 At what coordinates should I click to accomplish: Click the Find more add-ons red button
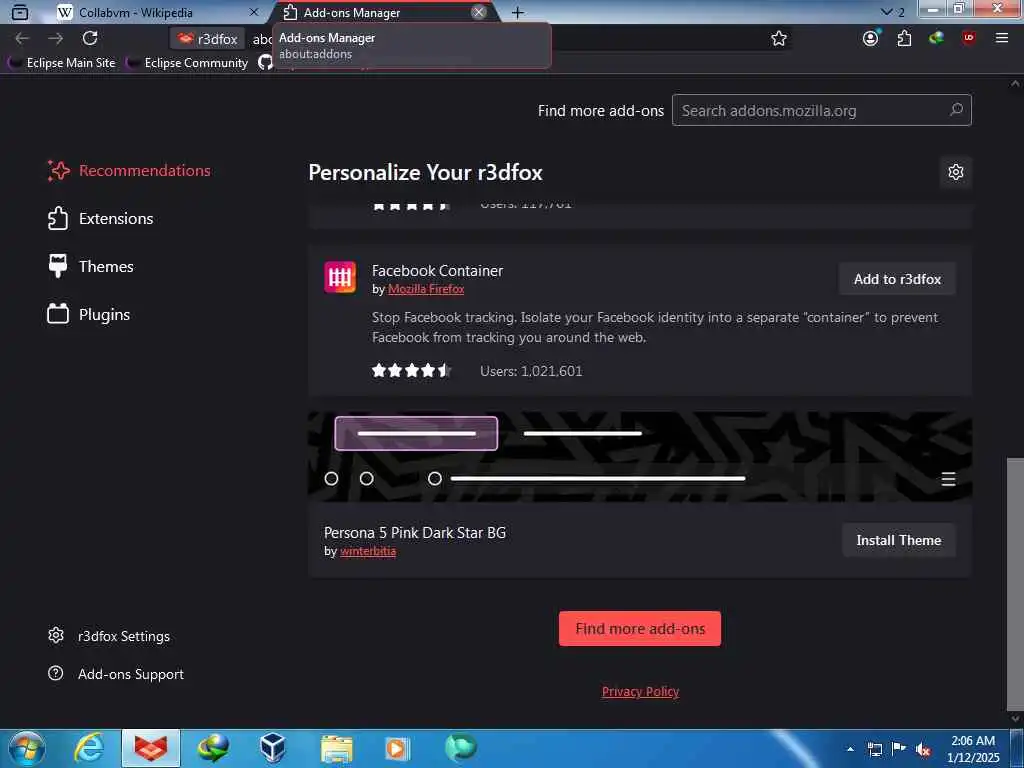pos(640,628)
